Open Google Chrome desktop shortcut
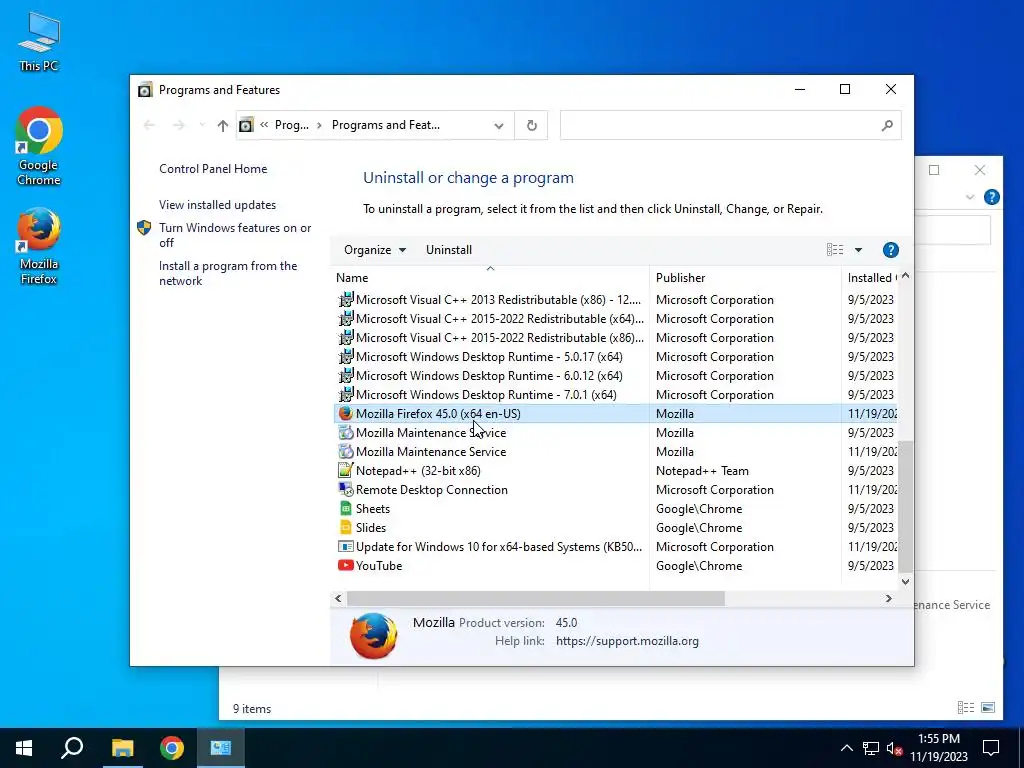This screenshot has height=768, width=1024. click(x=39, y=146)
